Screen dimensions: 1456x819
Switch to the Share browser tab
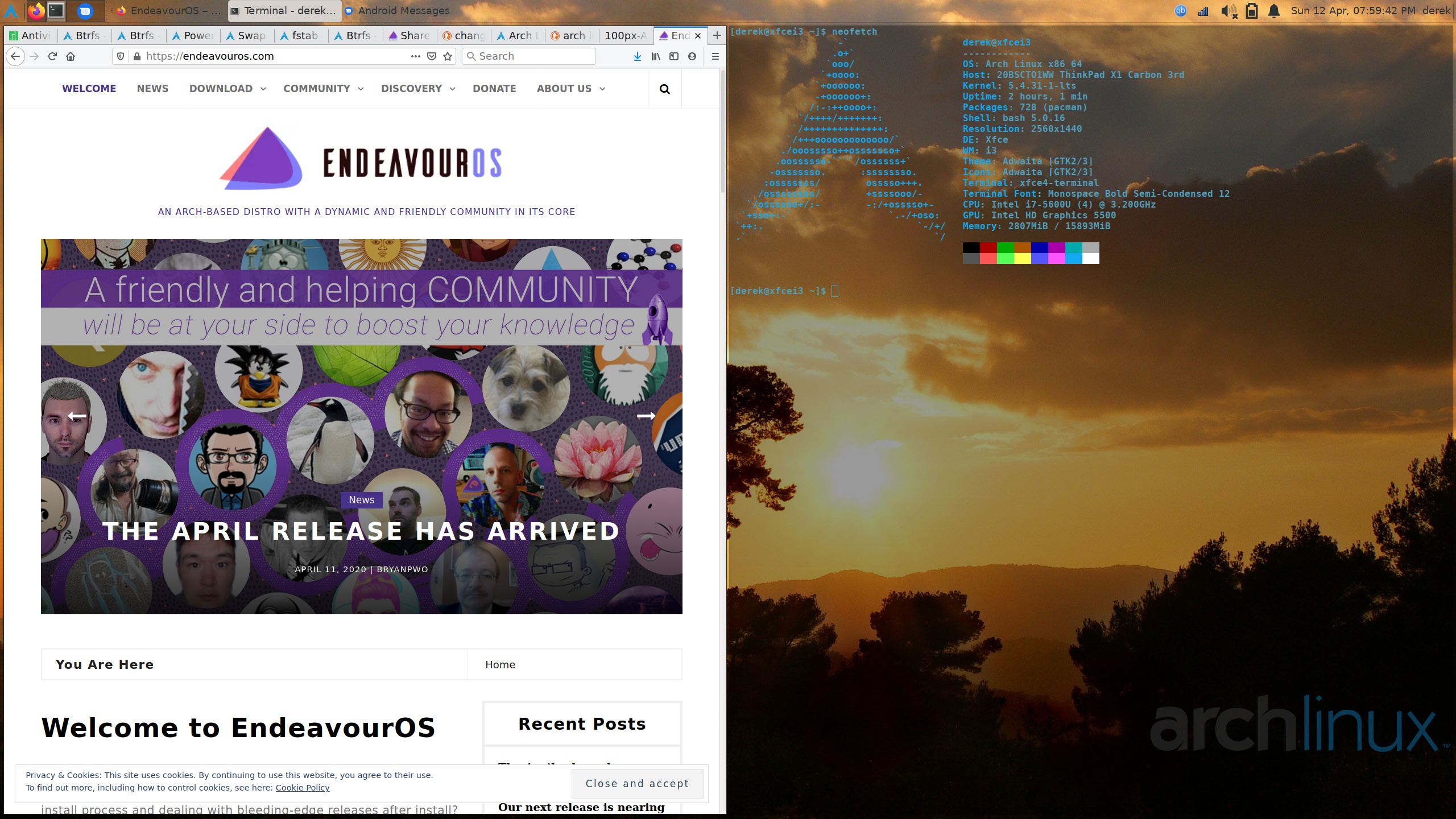[x=409, y=35]
